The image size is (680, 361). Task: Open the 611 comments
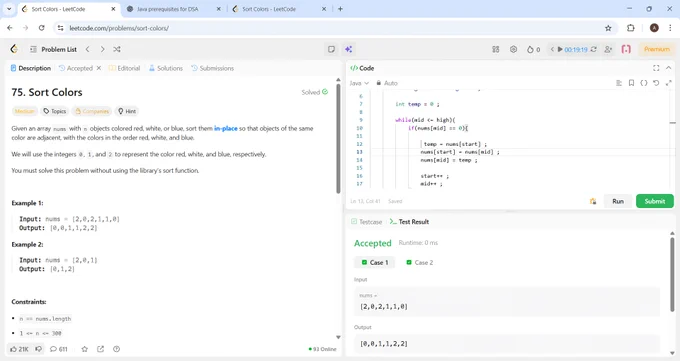(x=59, y=349)
